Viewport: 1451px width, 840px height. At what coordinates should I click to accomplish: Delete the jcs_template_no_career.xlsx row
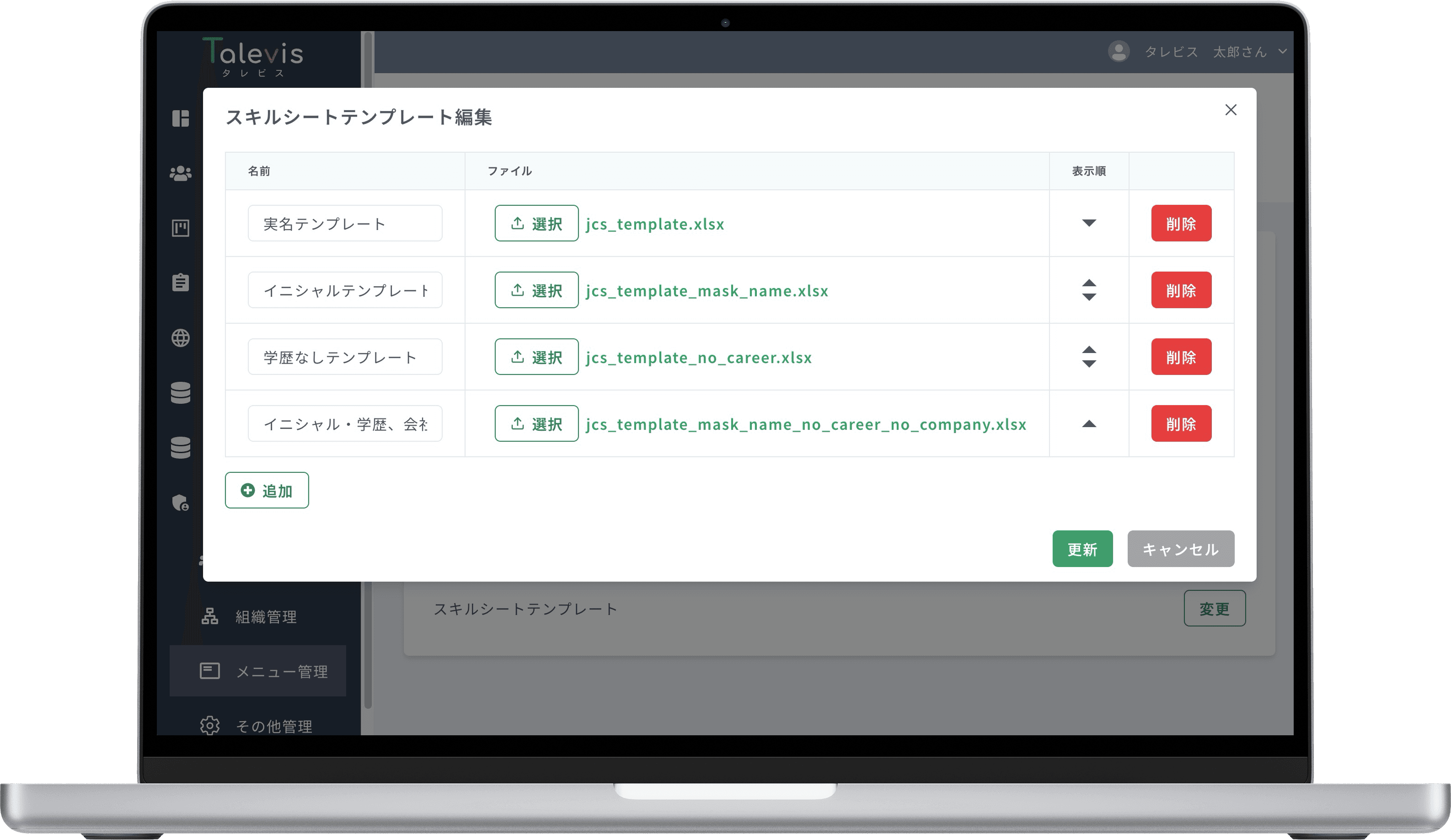click(1181, 357)
